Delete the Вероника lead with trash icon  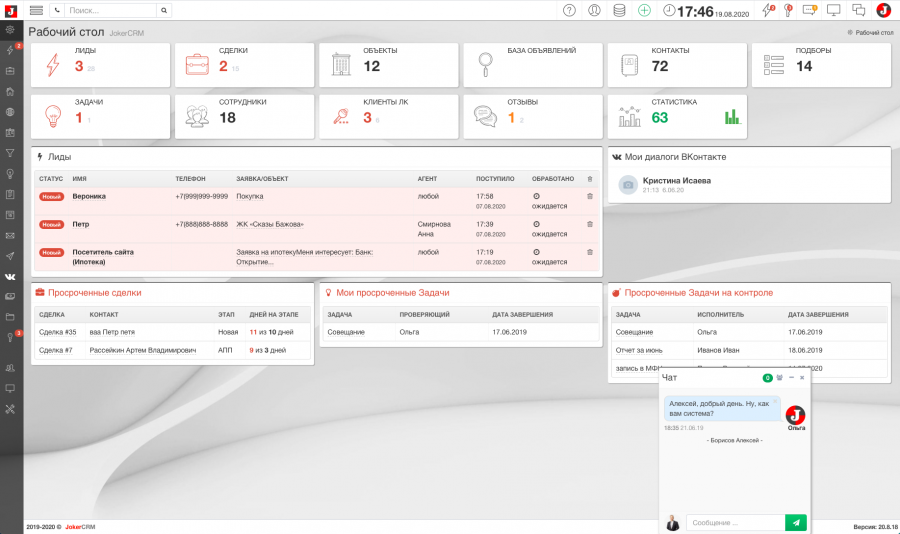tap(590, 196)
